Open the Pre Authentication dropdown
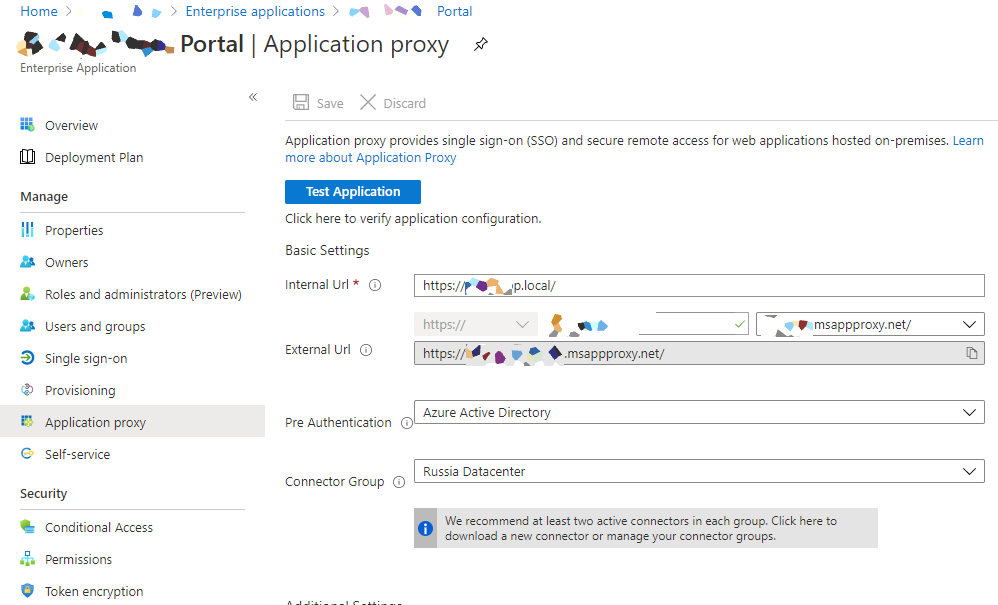 pos(699,412)
